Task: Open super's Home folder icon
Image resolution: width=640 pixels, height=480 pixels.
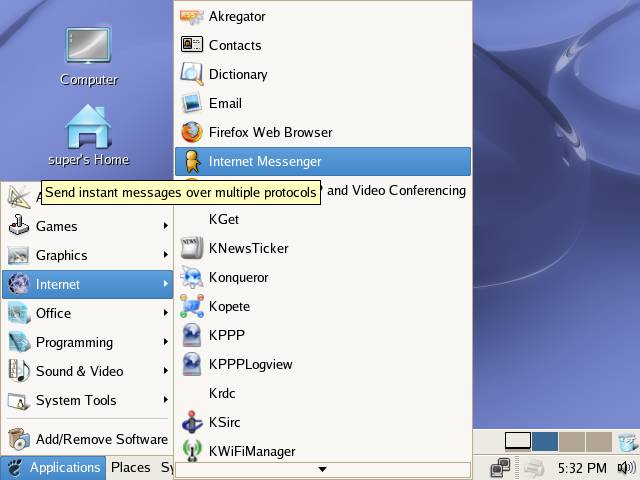Action: (88, 135)
